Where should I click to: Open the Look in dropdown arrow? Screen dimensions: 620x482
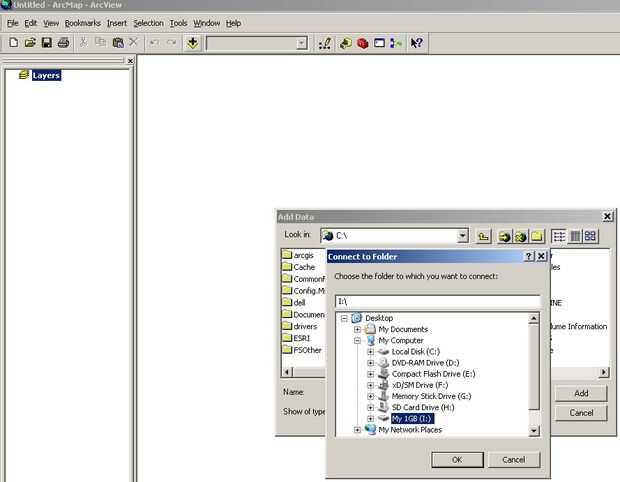462,236
